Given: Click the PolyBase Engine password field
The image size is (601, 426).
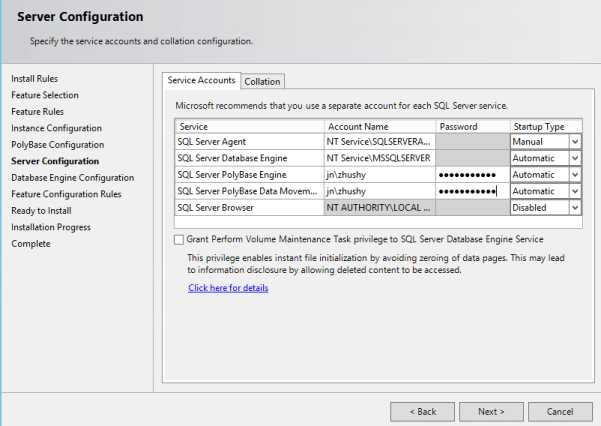Looking at the screenshot, I should pos(471,175).
